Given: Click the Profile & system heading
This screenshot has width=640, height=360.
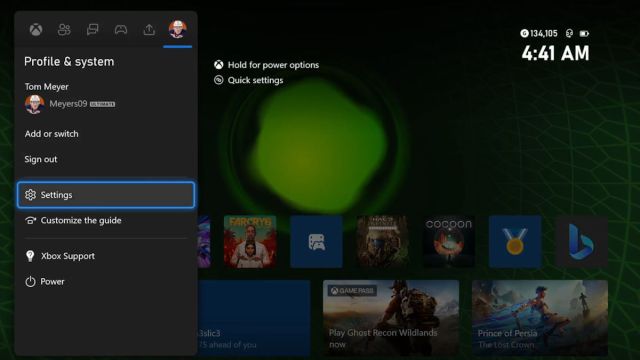Looking at the screenshot, I should pyautogui.click(x=69, y=62).
